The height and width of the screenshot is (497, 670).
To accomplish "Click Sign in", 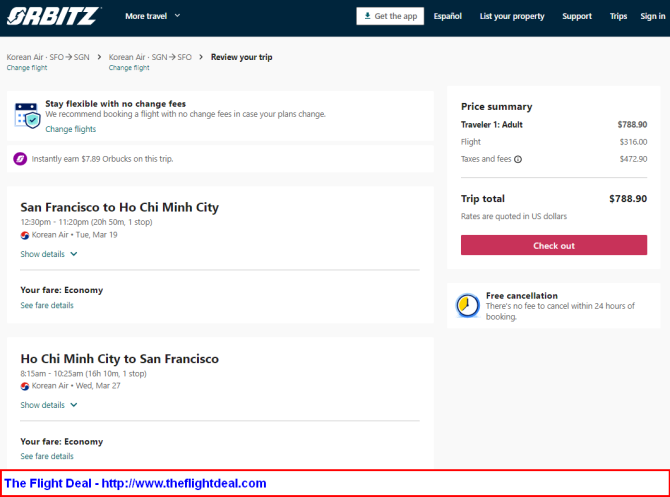I will tap(652, 16).
